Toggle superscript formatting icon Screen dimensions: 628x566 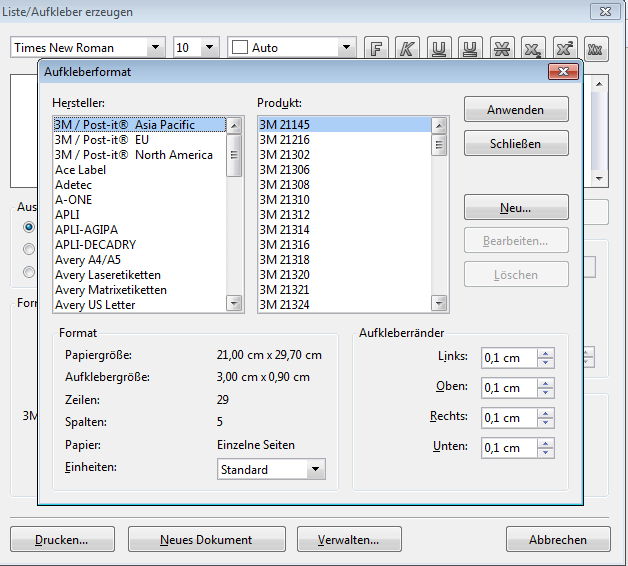pos(565,49)
